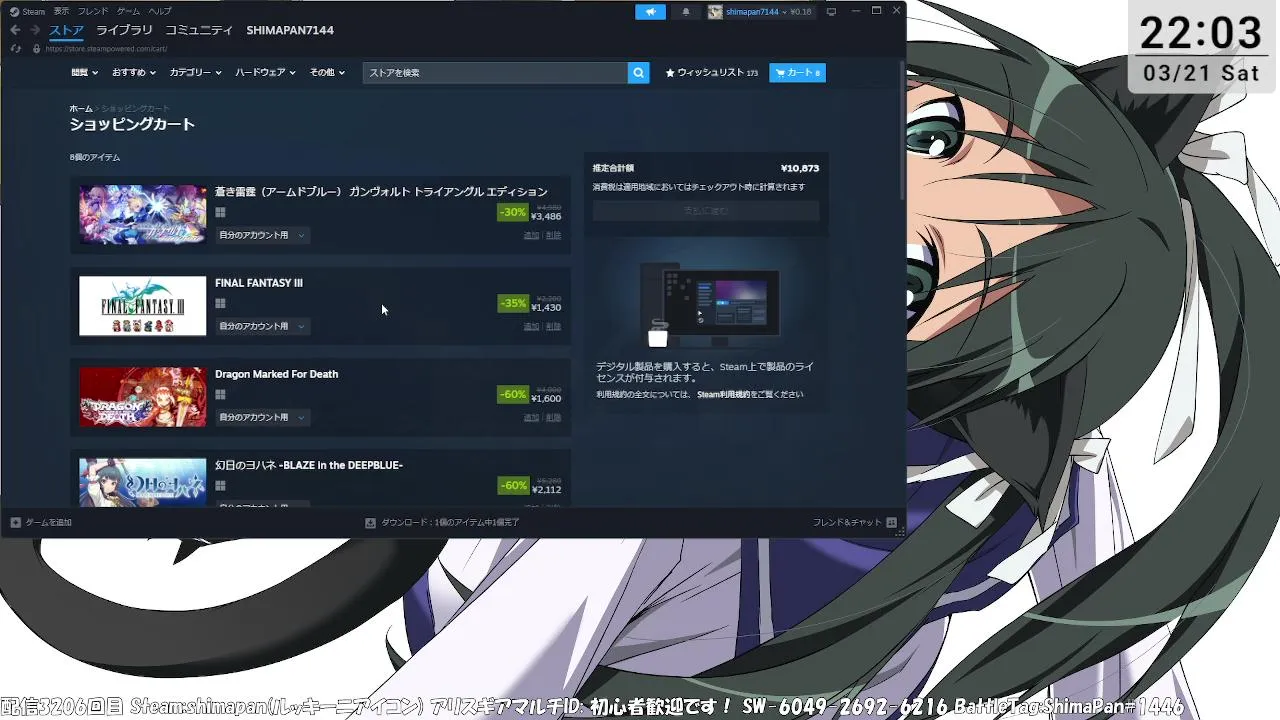This screenshot has width=1280, height=720.
Task: Open the Gunvolt game thumbnail
Action: [x=143, y=214]
